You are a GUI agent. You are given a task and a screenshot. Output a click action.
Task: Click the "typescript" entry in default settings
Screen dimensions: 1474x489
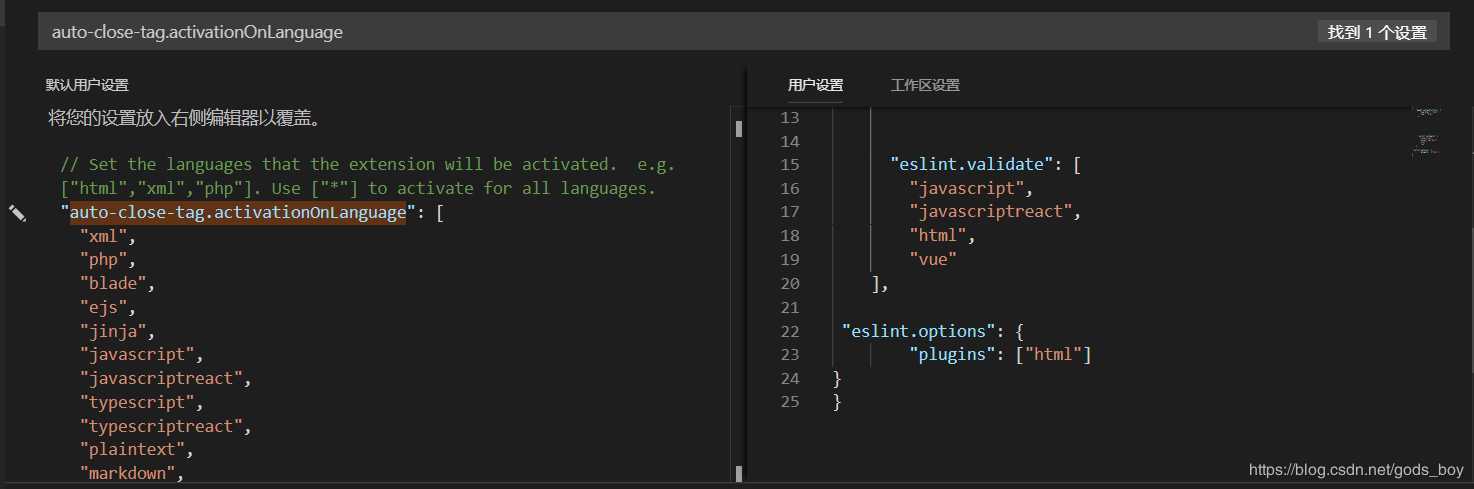pyautogui.click(x=137, y=402)
